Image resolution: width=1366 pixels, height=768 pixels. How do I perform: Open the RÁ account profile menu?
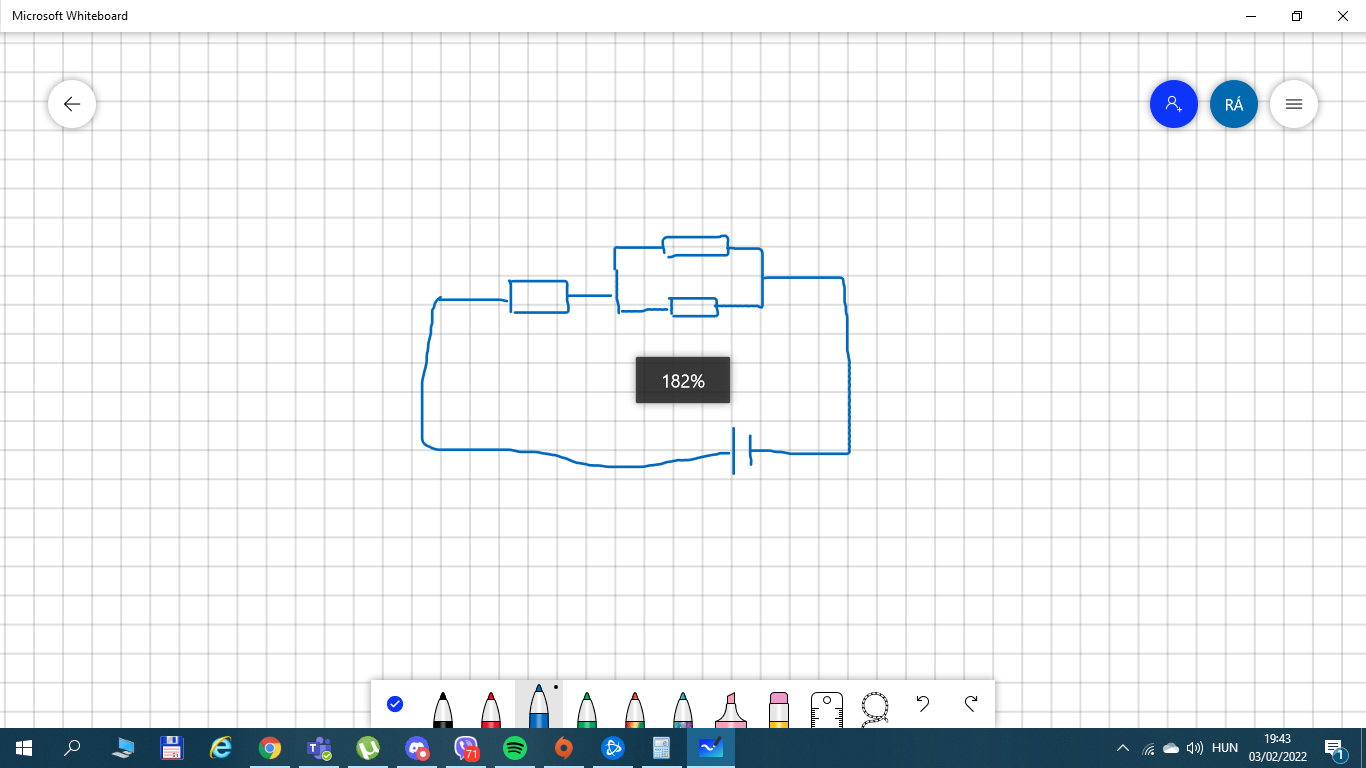[x=1234, y=104]
